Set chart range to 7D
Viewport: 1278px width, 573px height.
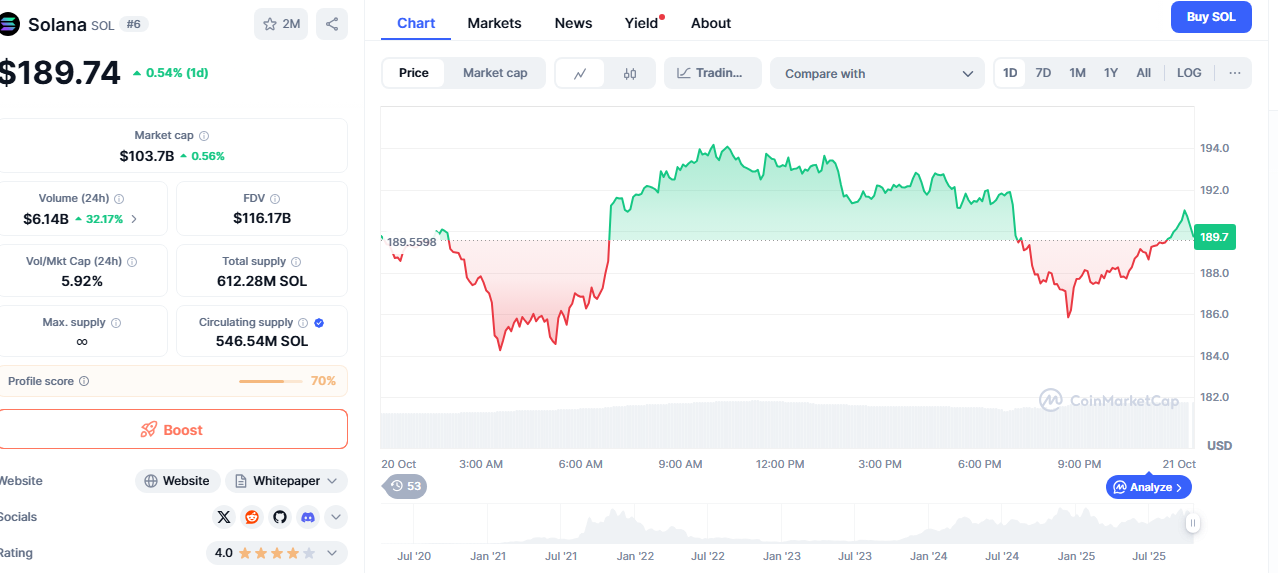coord(1043,73)
